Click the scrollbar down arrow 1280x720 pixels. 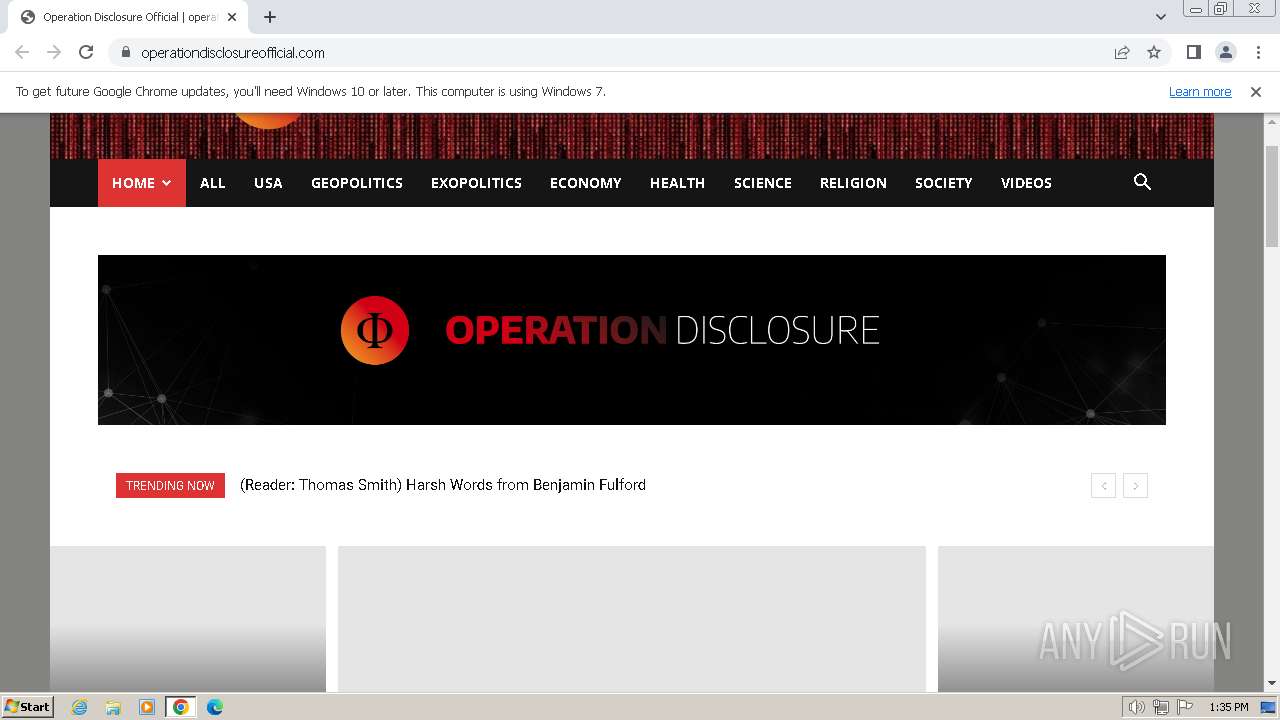pyautogui.click(x=1272, y=683)
